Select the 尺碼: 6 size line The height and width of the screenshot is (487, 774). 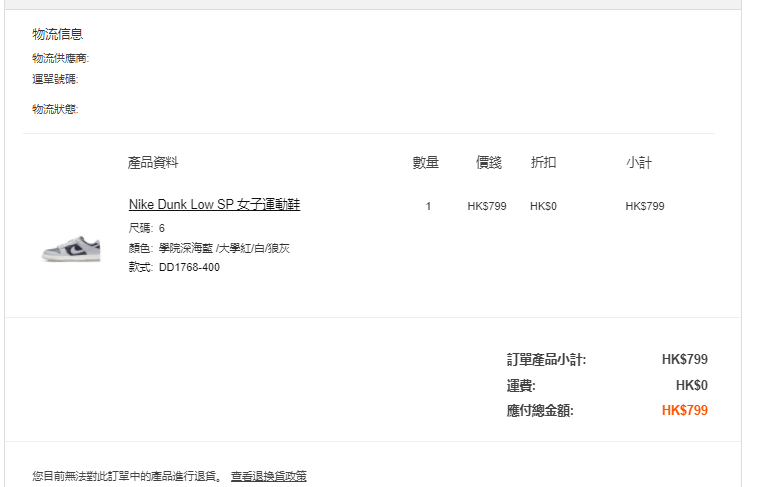147,228
